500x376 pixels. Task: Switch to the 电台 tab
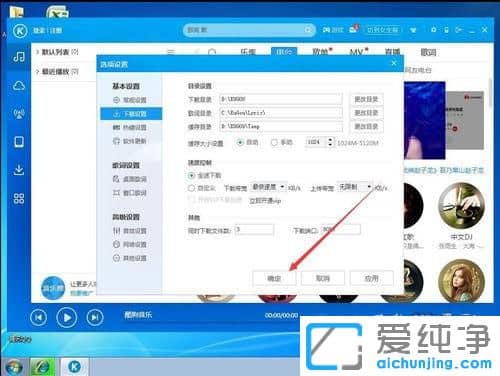pos(284,52)
